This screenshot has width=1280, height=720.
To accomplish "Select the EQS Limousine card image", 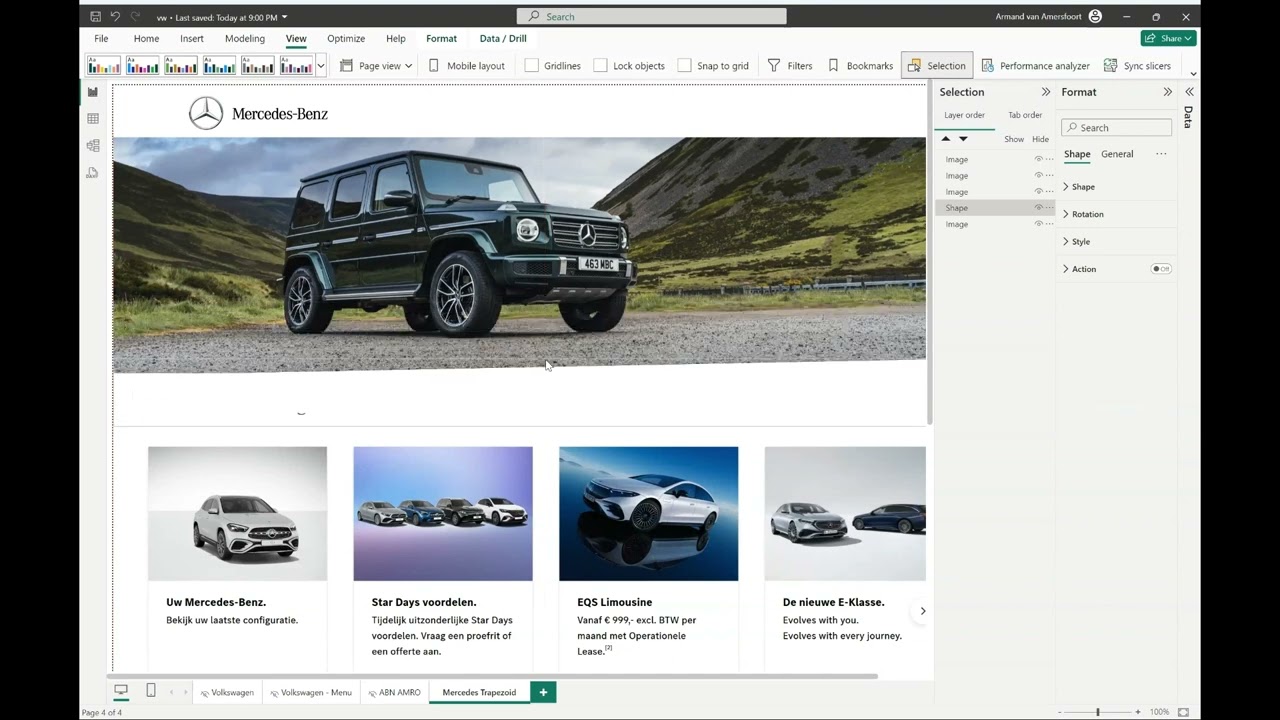I will [649, 514].
